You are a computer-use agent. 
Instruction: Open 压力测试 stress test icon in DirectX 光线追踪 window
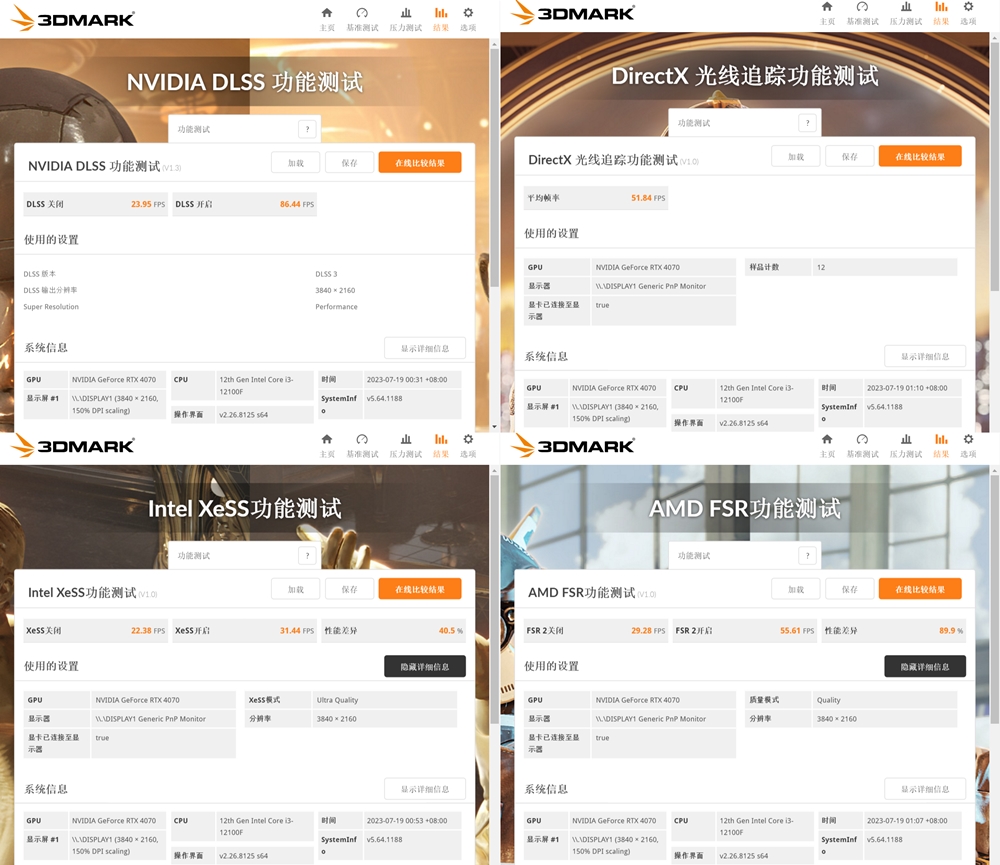(x=906, y=6)
